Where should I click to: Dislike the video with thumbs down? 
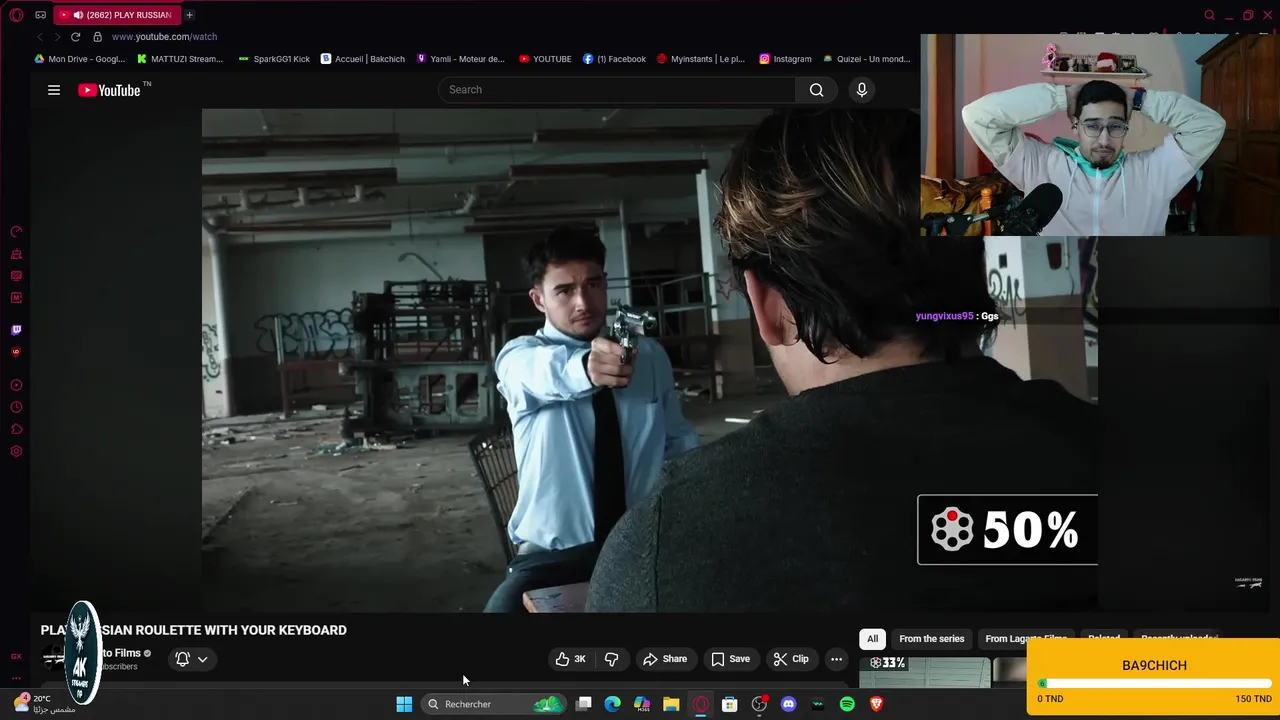pyautogui.click(x=611, y=659)
